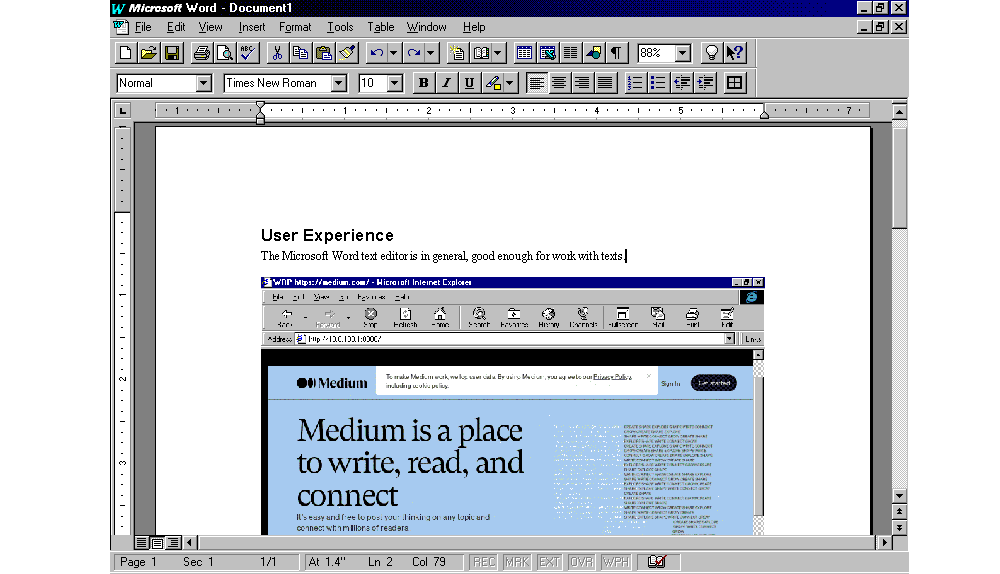Click the Columns icon
This screenshot has height=574, width=1000.
(570, 53)
